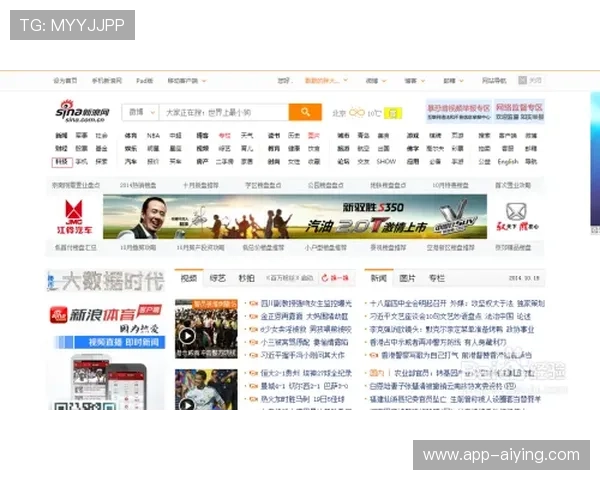Image resolution: width=600 pixels, height=480 pixels.
Task: Click video icon beside 习近平握手冯小刚 headline
Action: pos(253,355)
